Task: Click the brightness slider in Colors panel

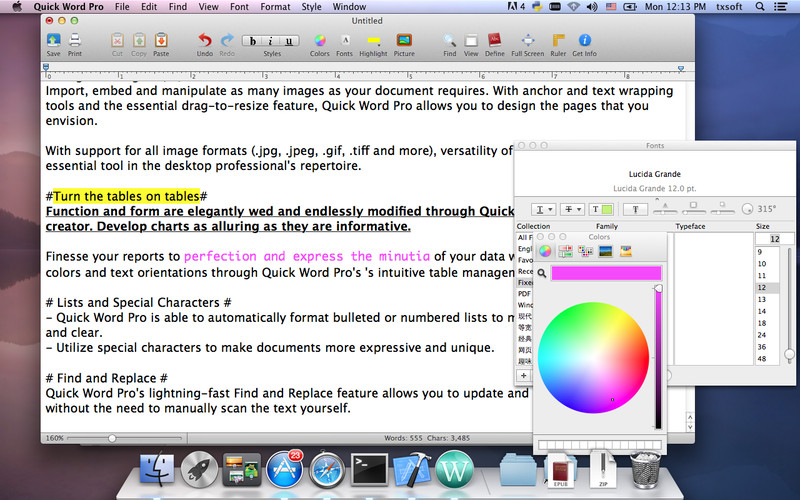Action: coord(658,358)
